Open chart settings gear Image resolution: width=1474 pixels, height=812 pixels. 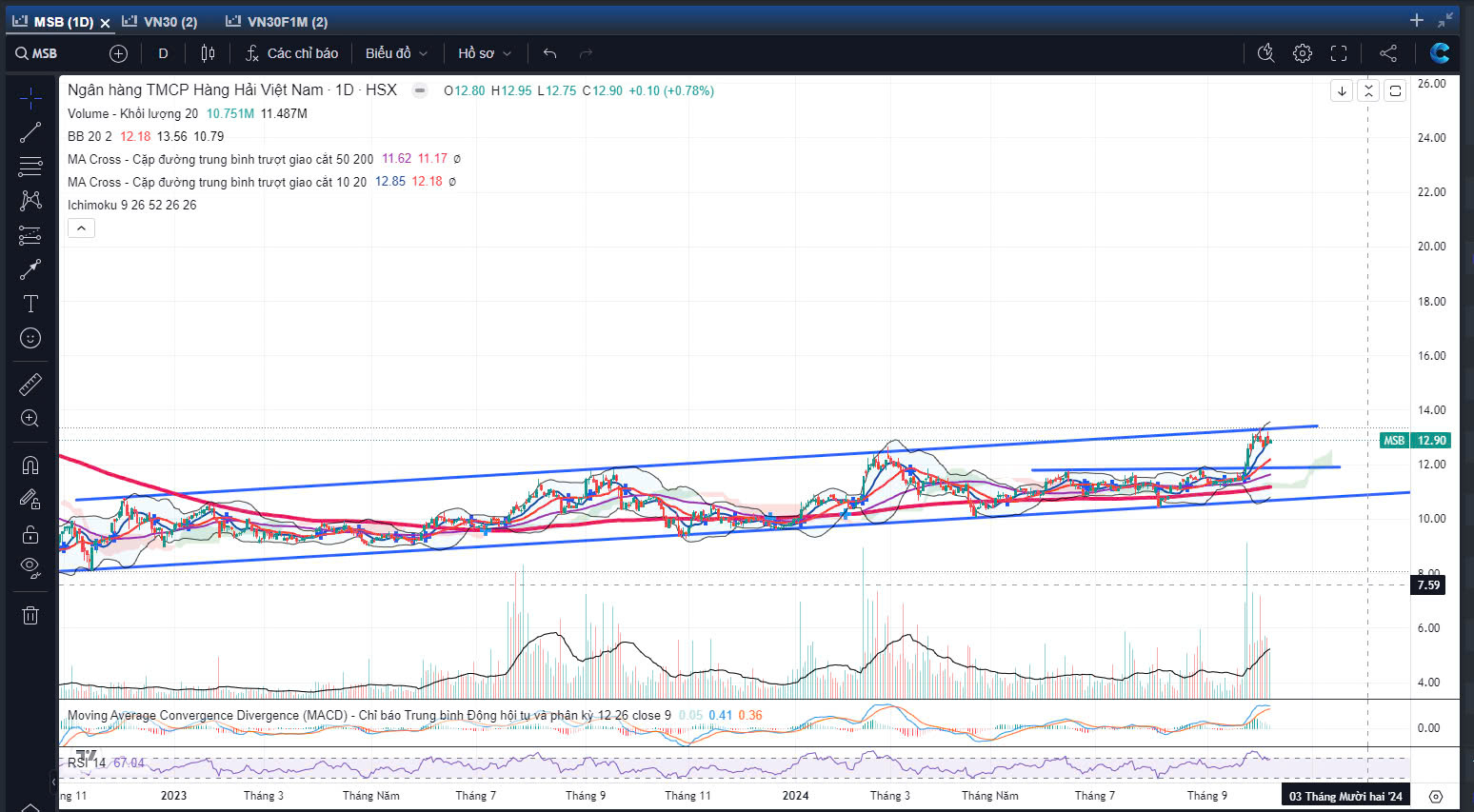[1303, 53]
